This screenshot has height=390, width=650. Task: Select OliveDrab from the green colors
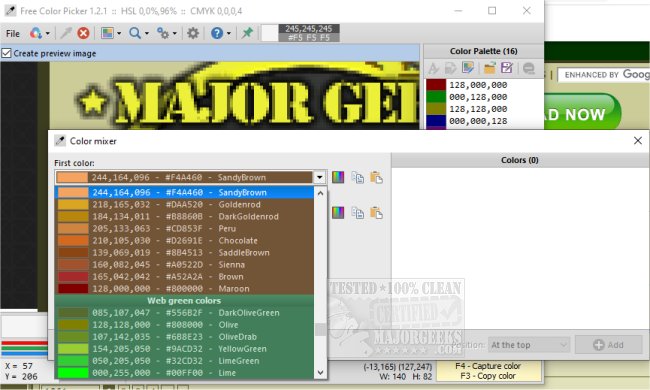click(x=184, y=337)
